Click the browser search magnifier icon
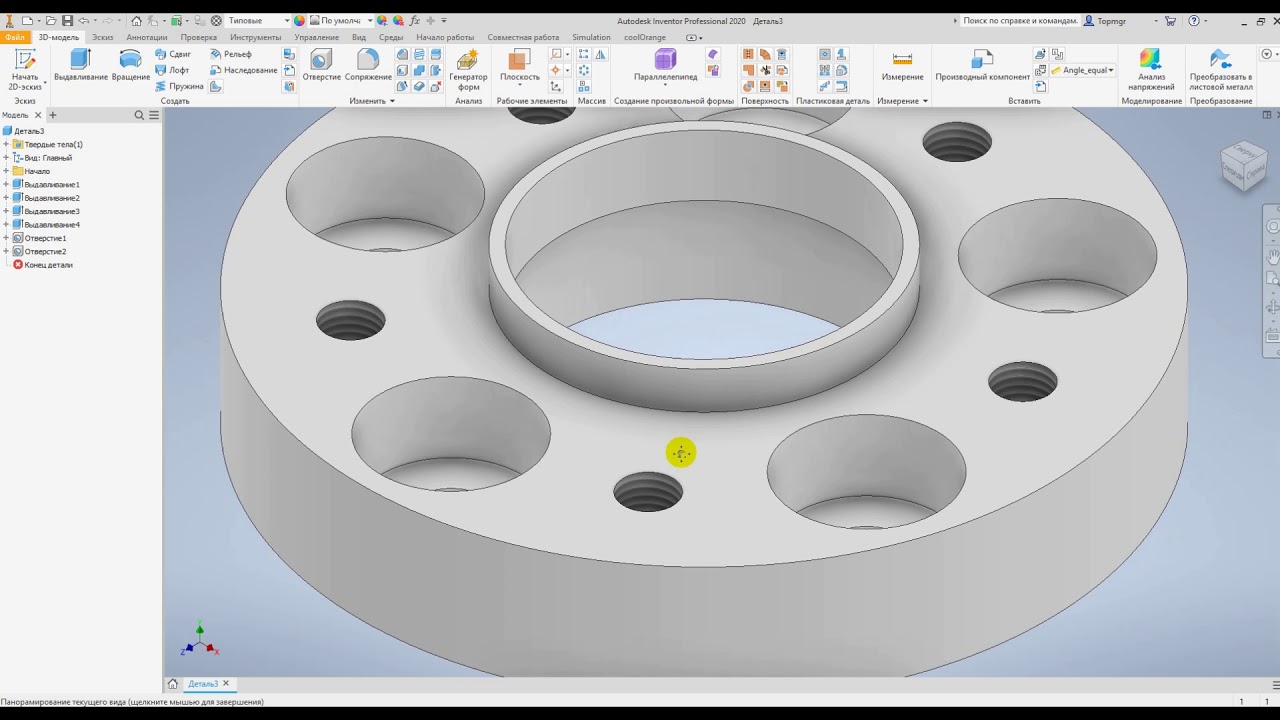Viewport: 1280px width, 720px height. tap(140, 116)
